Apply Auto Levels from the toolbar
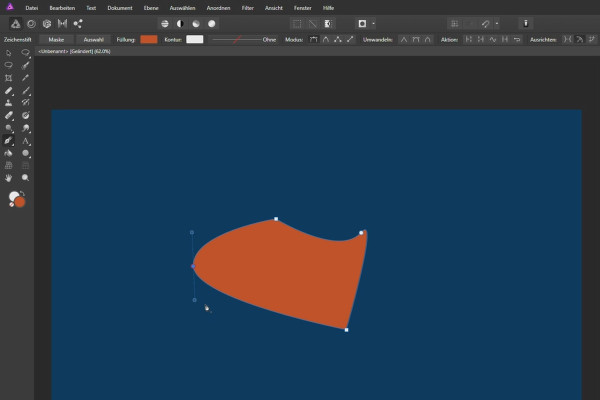This screenshot has width=600, height=400. [x=165, y=24]
